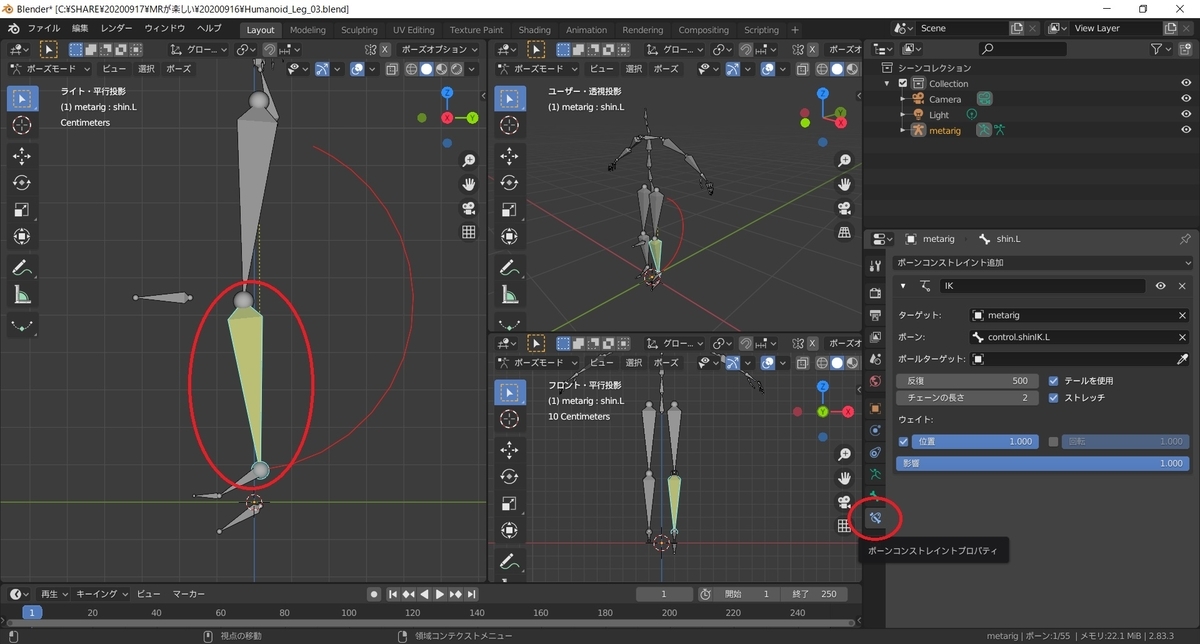The width and height of the screenshot is (1200, 644).
Task: Select rendered shading in left viewport header
Action: 456,69
